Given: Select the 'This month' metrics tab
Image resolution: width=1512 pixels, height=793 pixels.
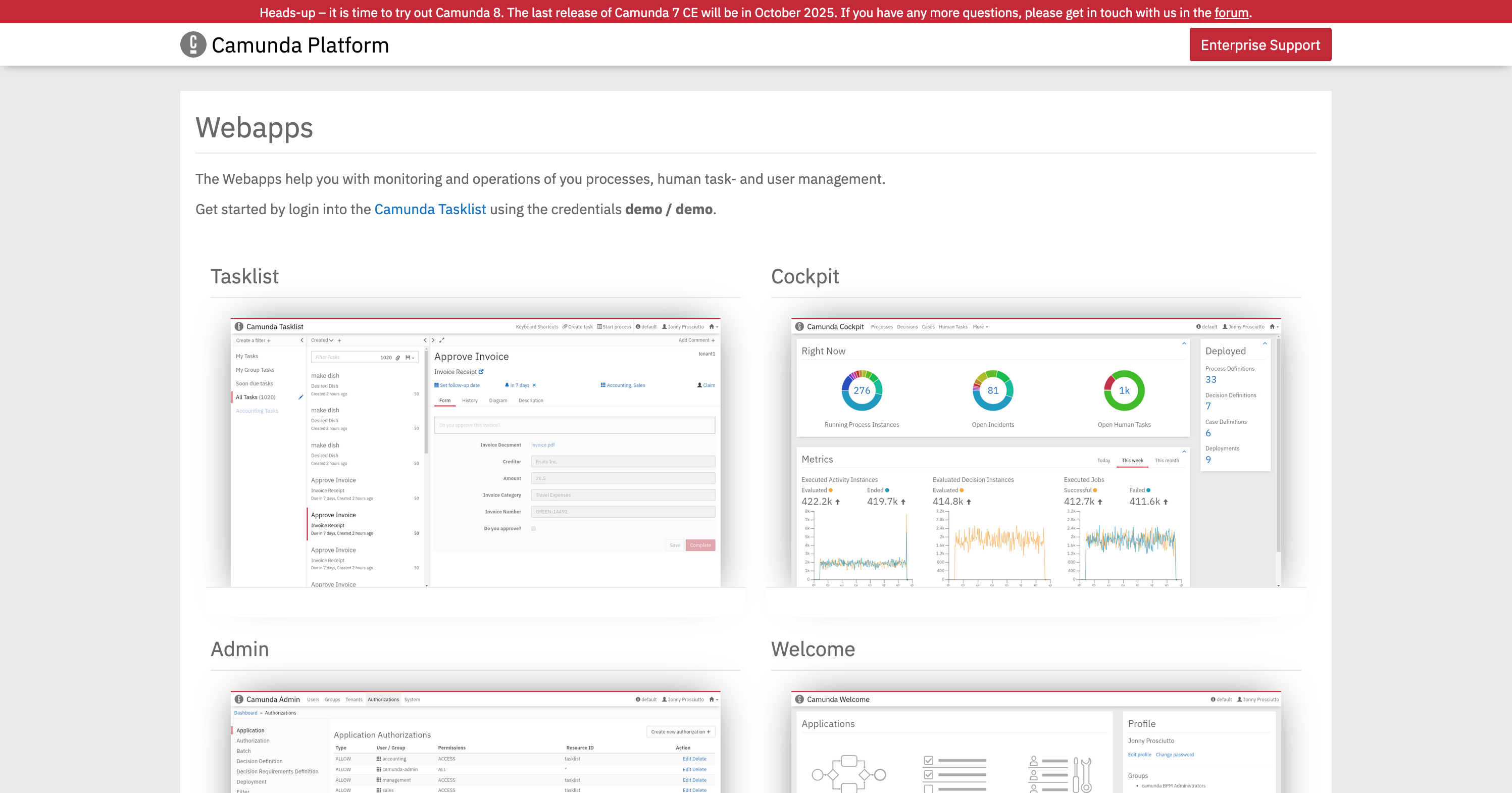Looking at the screenshot, I should tap(1166, 461).
